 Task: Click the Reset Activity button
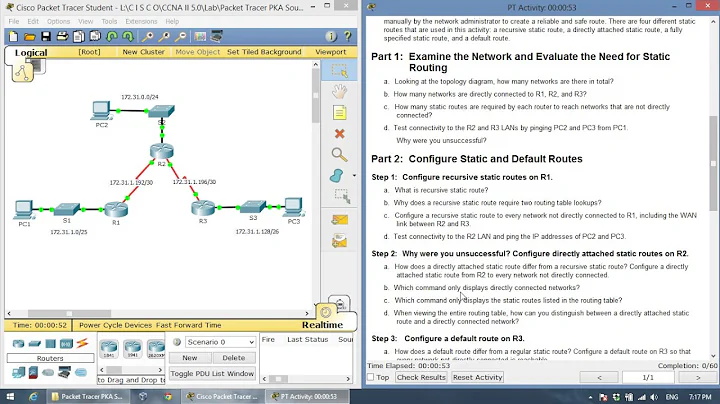click(478, 377)
